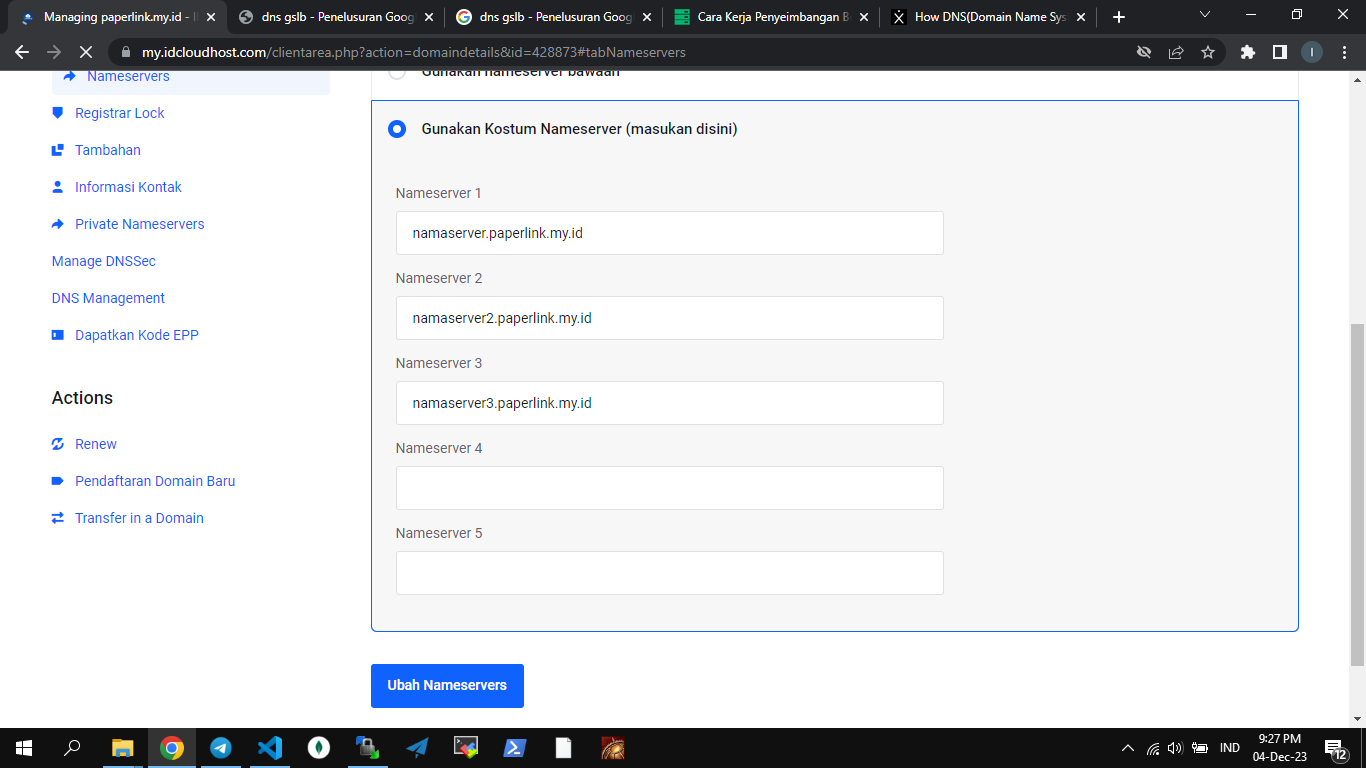The width and height of the screenshot is (1366, 768).
Task: Open the tab search dropdown chevron
Action: (1205, 16)
